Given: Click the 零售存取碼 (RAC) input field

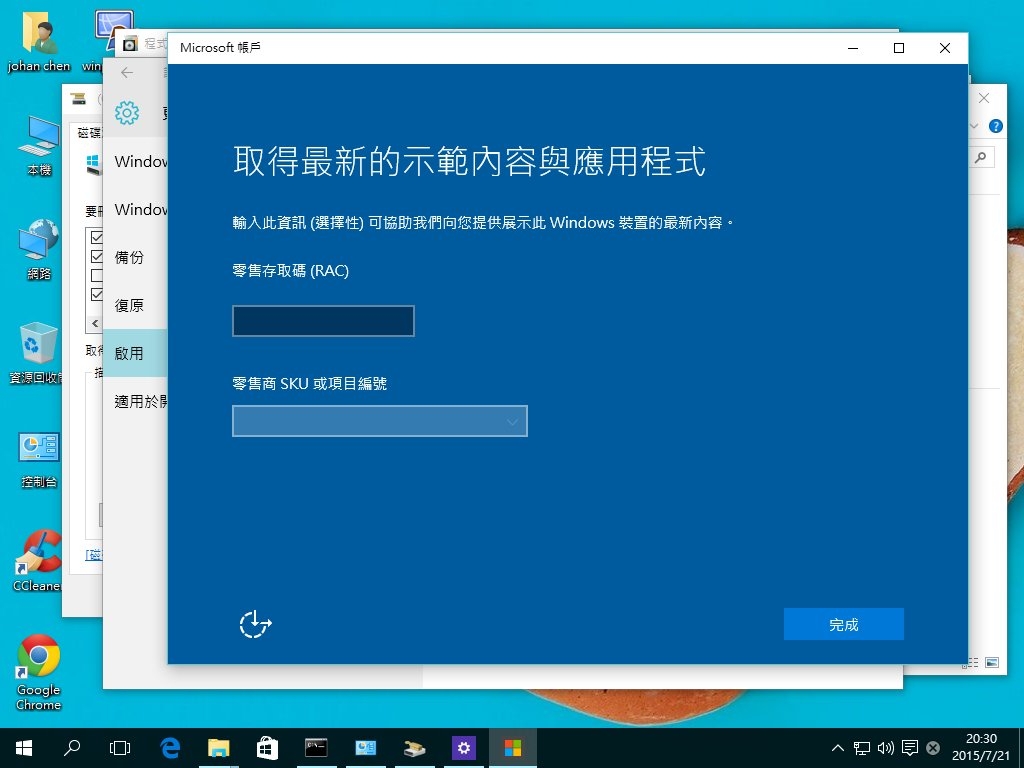Looking at the screenshot, I should tap(323, 321).
